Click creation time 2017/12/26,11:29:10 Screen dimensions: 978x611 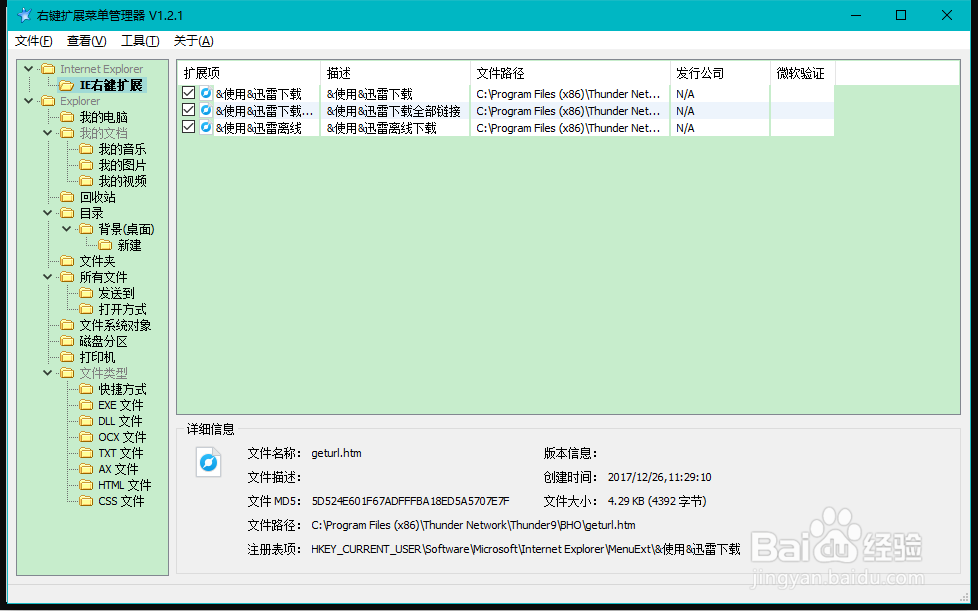click(659, 478)
